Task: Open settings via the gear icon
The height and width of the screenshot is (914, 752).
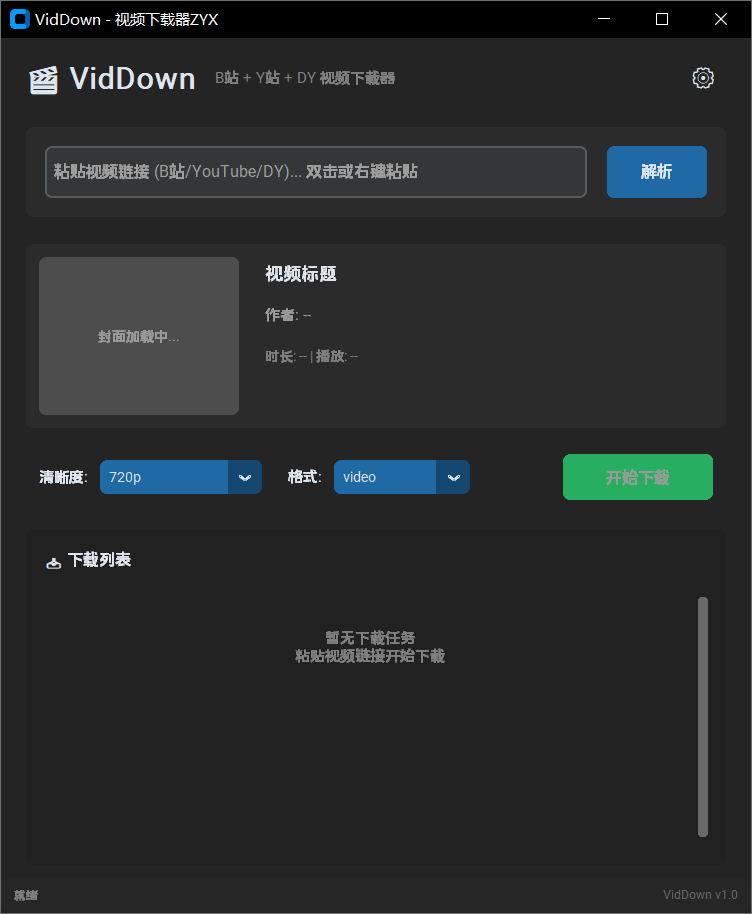Action: coord(702,78)
